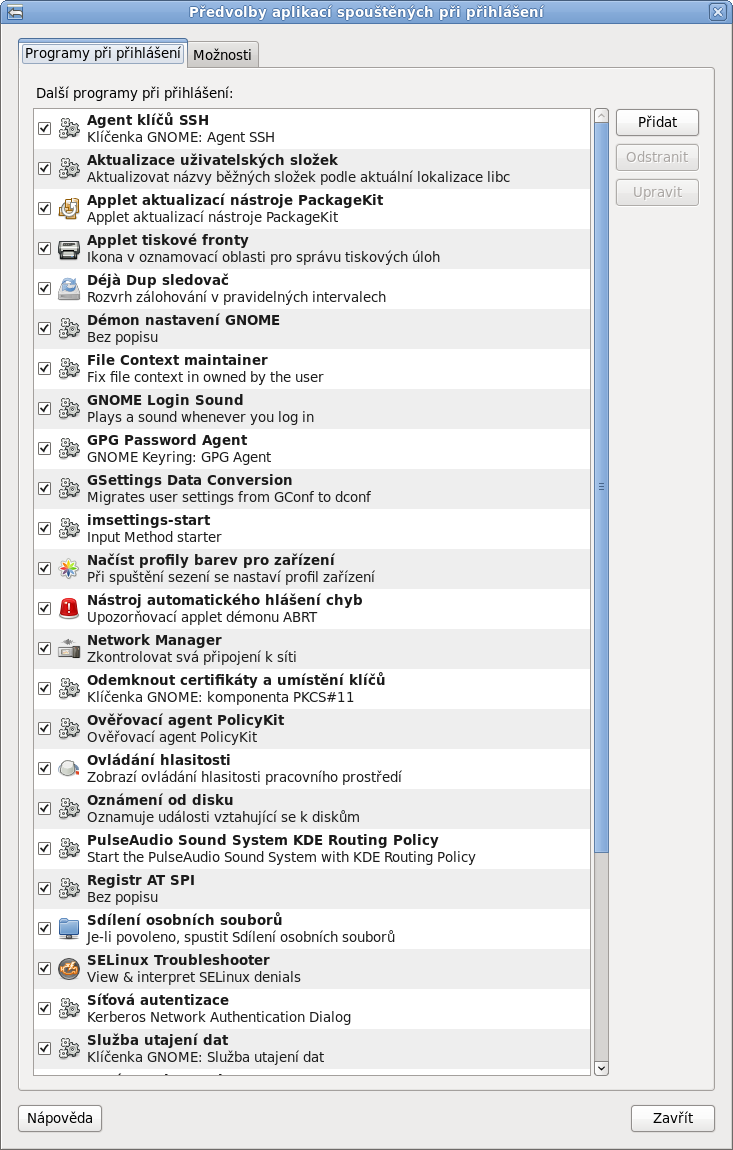The image size is (733, 1150).
Task: Uncheck GPG Password Agent checkbox
Action: pos(44,448)
